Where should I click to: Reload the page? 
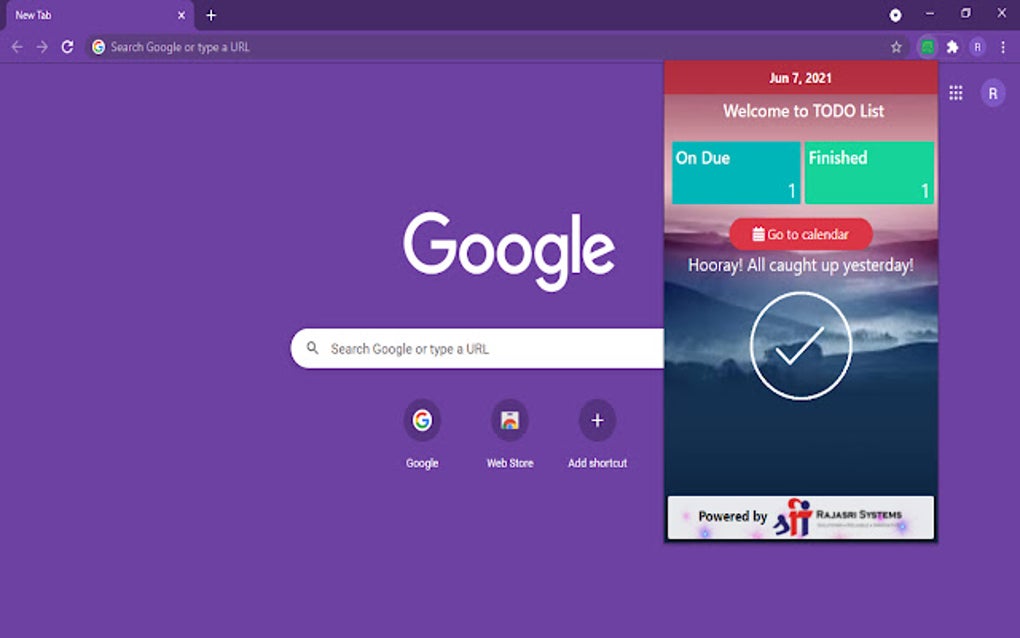click(x=67, y=47)
